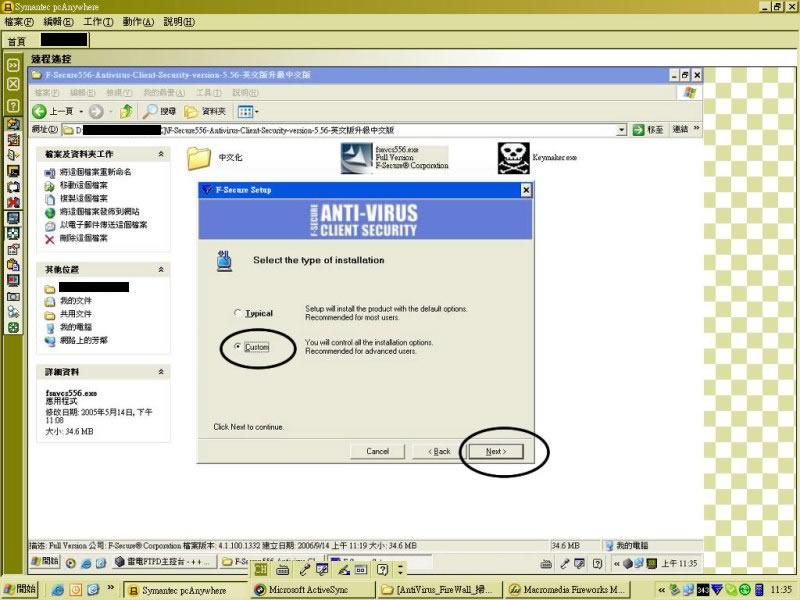This screenshot has height=600, width=800.
Task: Toggle the 資料夾 folders pane button
Action: tap(205, 111)
